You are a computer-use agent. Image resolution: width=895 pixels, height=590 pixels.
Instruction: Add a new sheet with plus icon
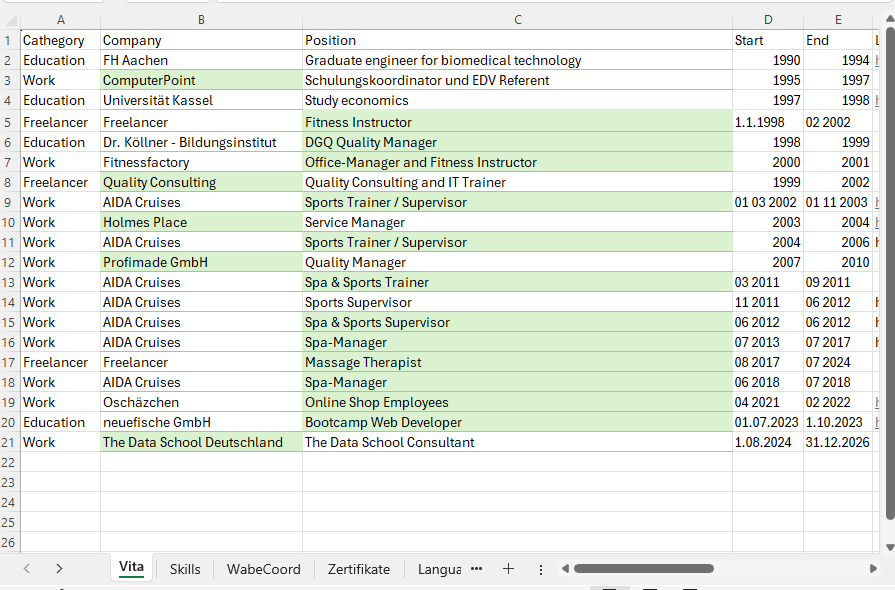point(508,568)
